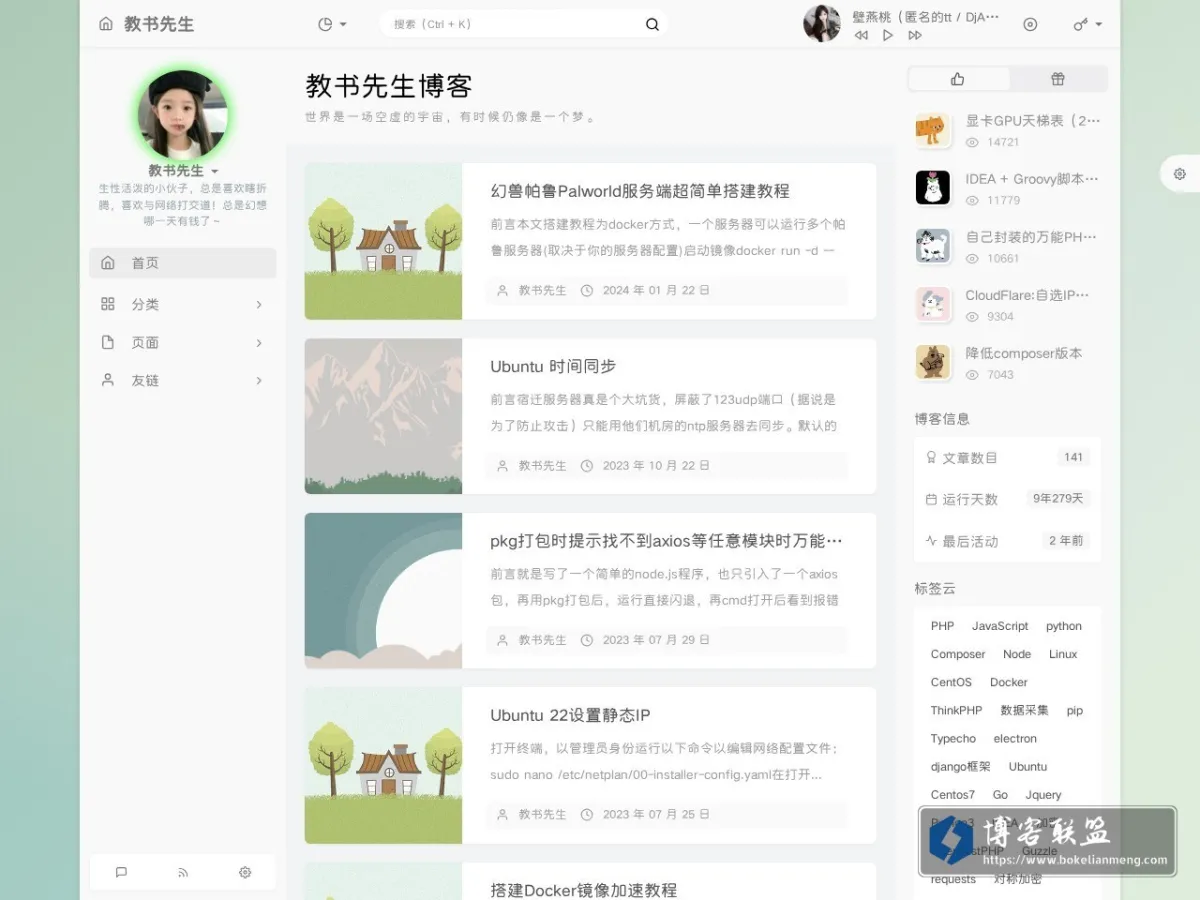Expand the 友链 chevron arrow
The height and width of the screenshot is (900, 1200).
coord(259,380)
